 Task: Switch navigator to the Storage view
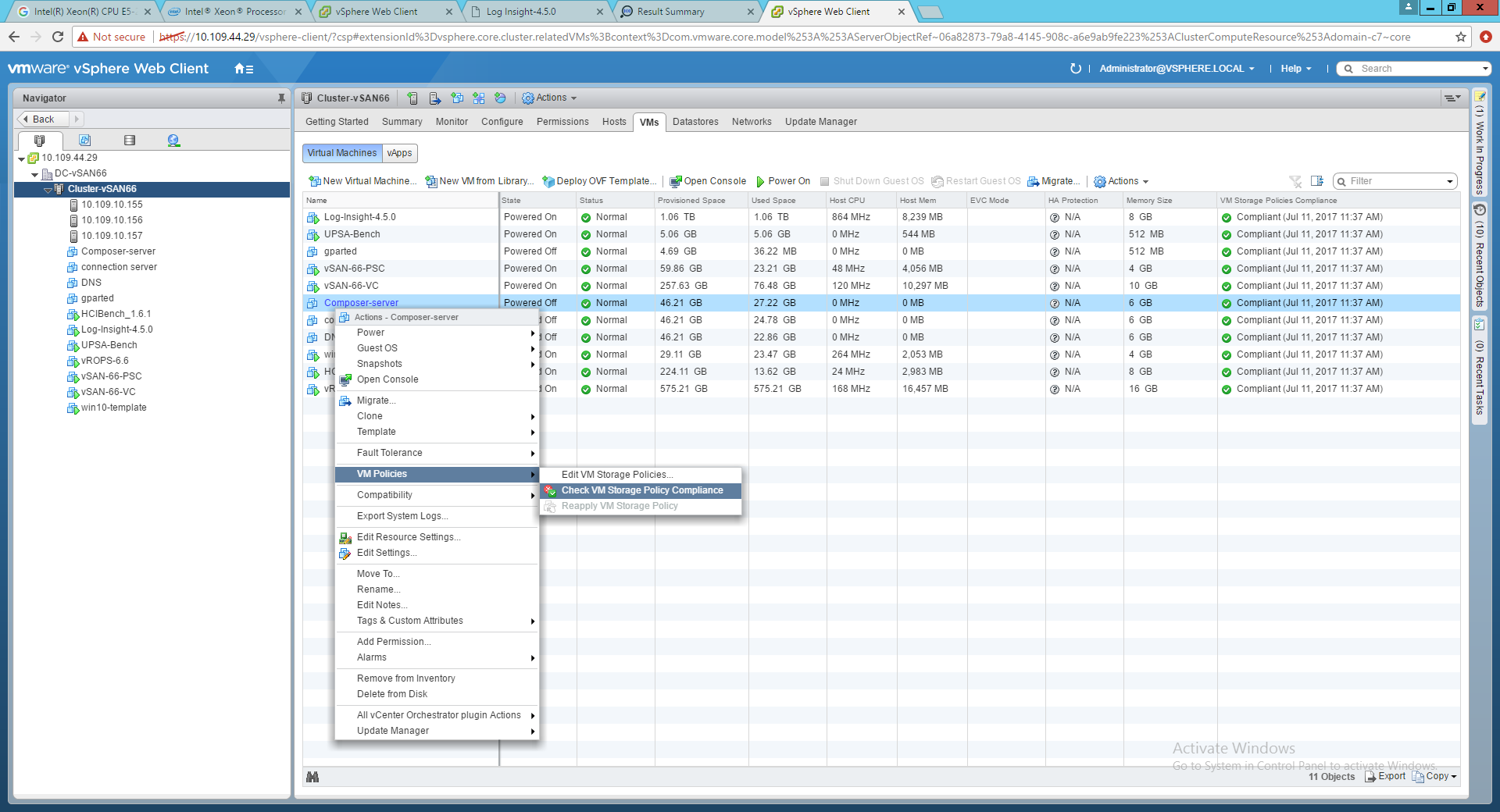(x=130, y=141)
